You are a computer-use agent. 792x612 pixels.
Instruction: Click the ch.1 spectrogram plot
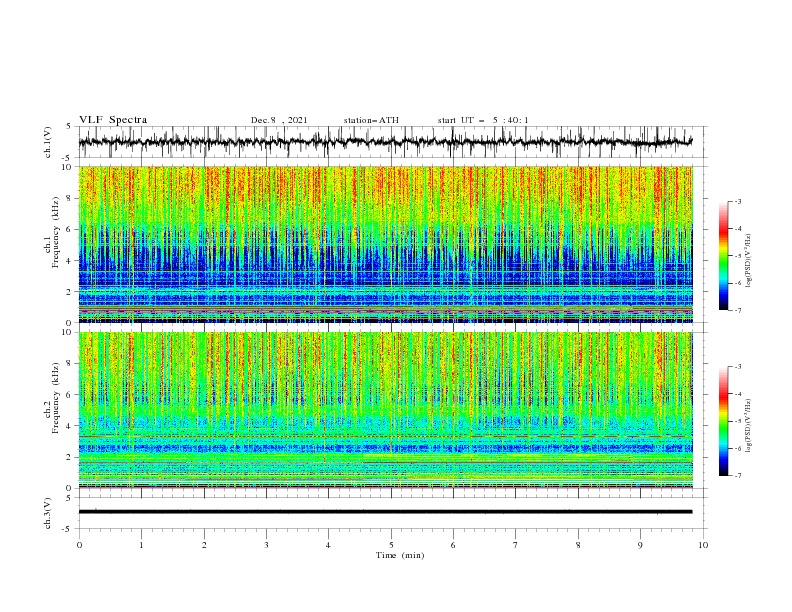(386, 244)
